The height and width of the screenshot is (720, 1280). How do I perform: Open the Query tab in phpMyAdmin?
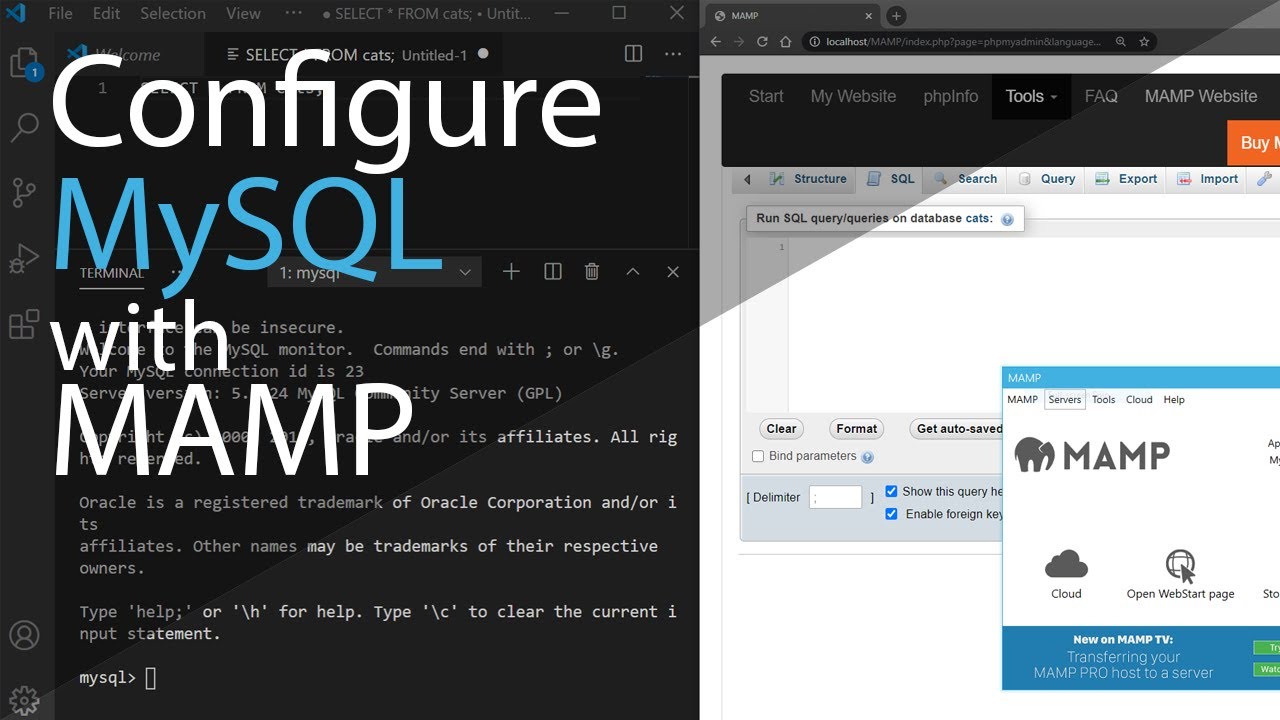coord(1047,179)
